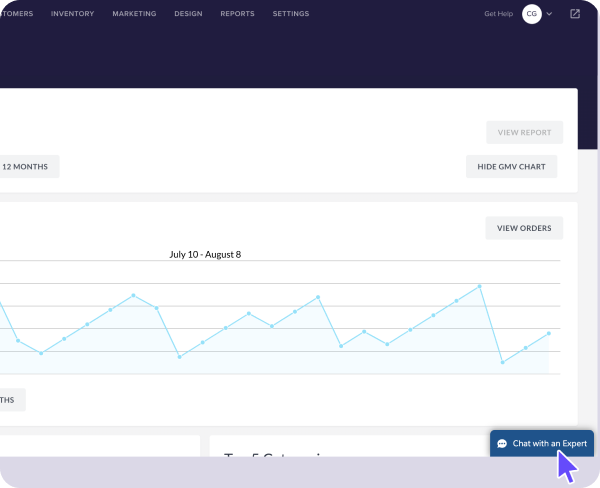Expand the account dropdown chevron beside CG

click(x=549, y=14)
